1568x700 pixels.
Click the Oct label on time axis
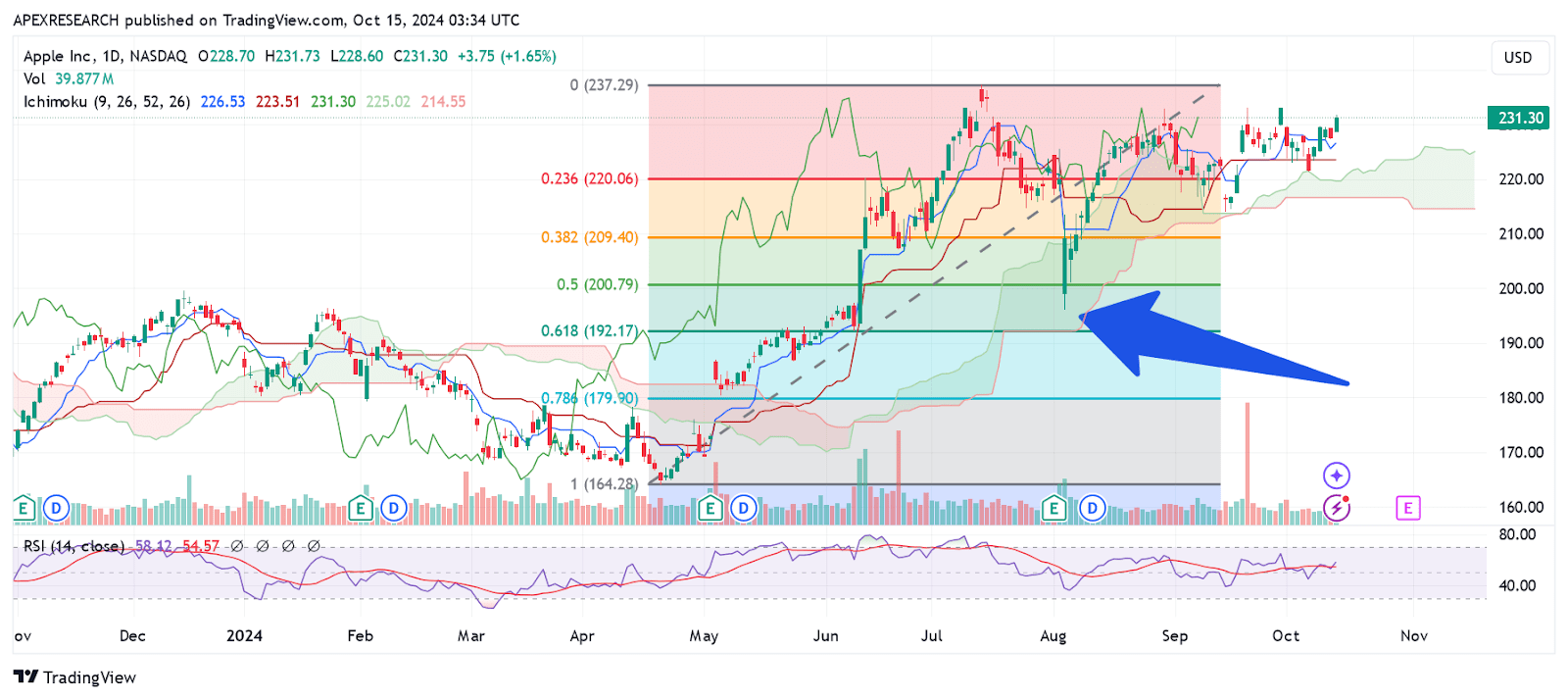pyautogui.click(x=1286, y=635)
